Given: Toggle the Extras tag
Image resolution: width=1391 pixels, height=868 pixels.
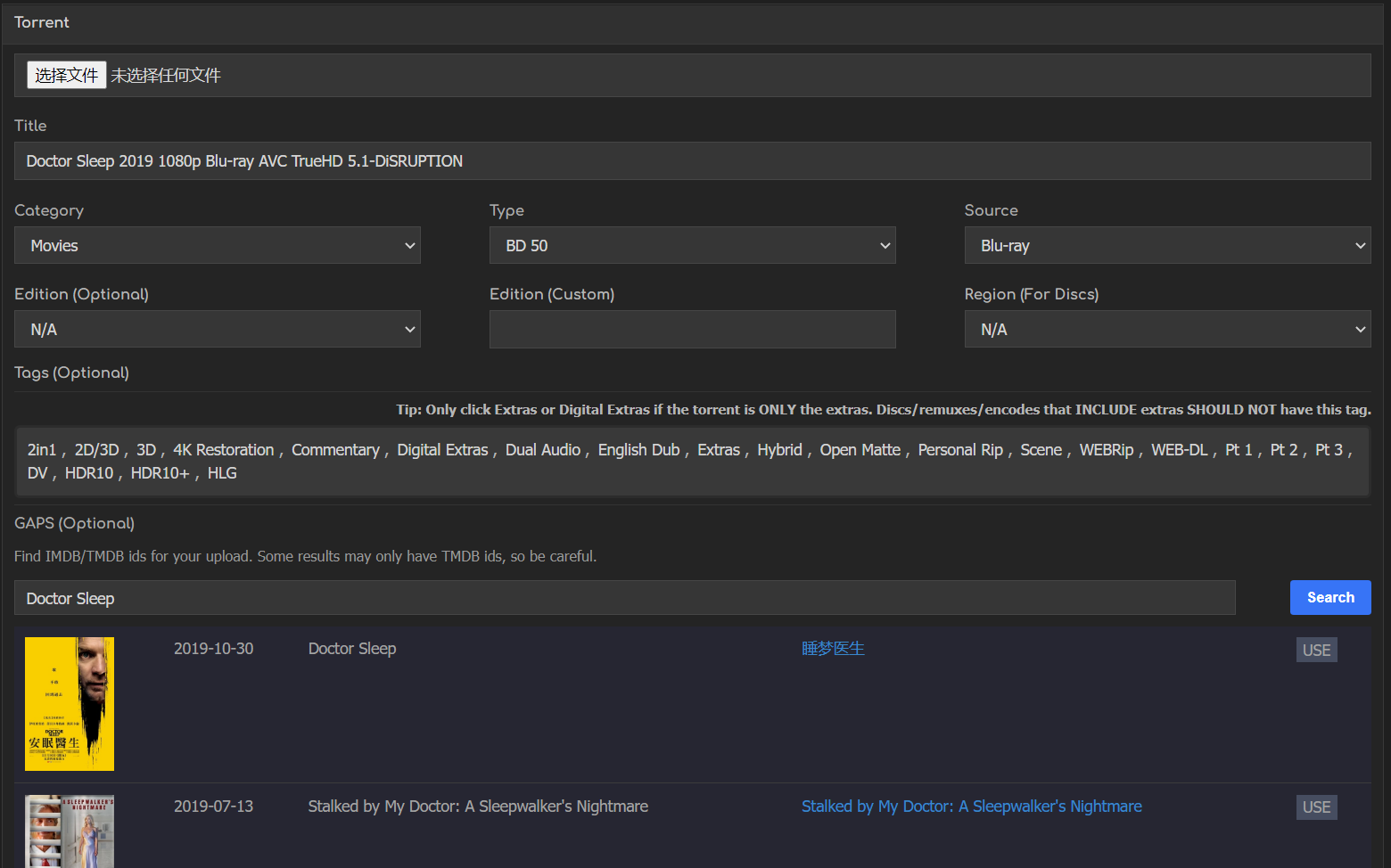Looking at the screenshot, I should [x=719, y=450].
